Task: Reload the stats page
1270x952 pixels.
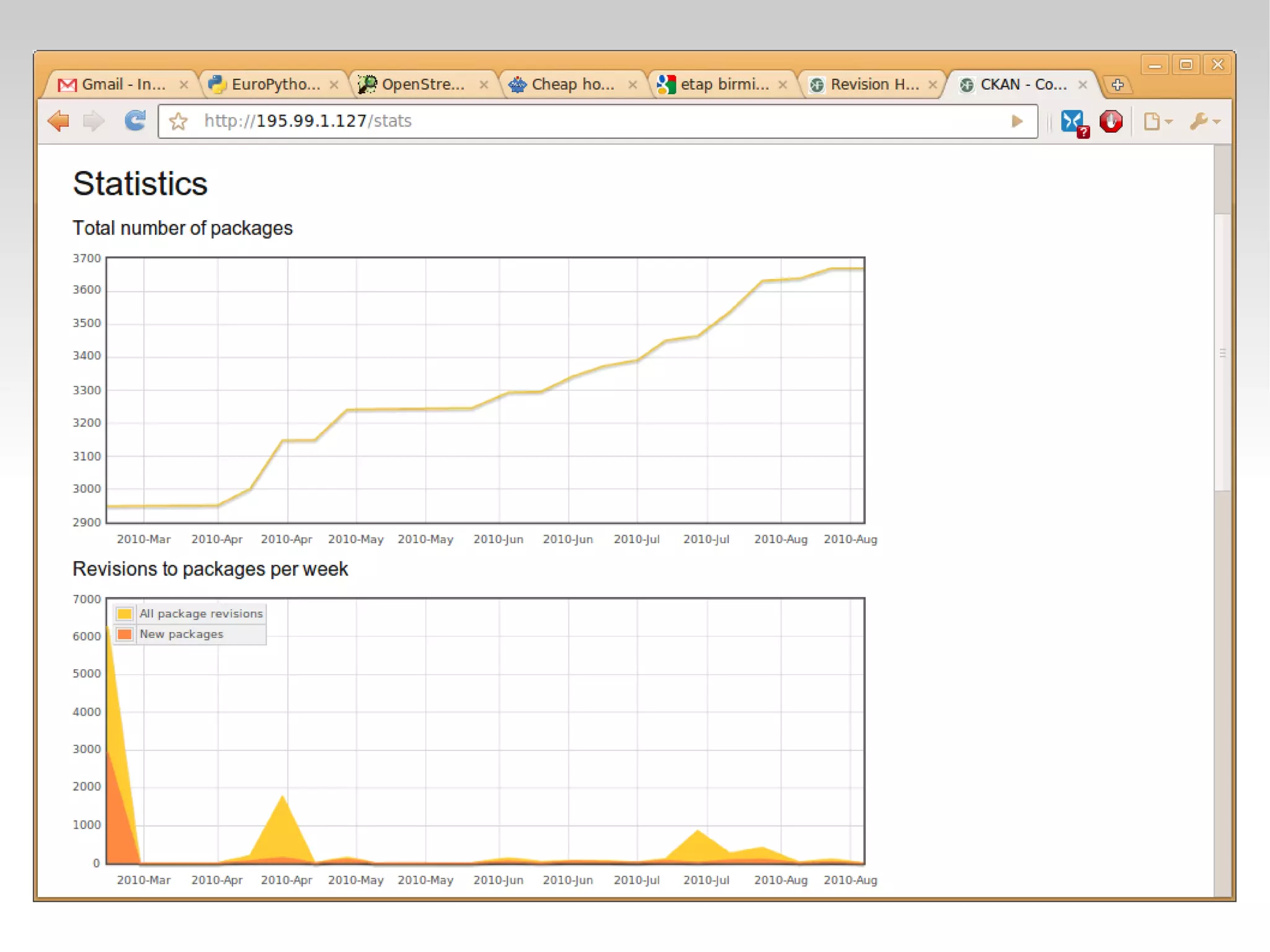Action: pos(135,120)
